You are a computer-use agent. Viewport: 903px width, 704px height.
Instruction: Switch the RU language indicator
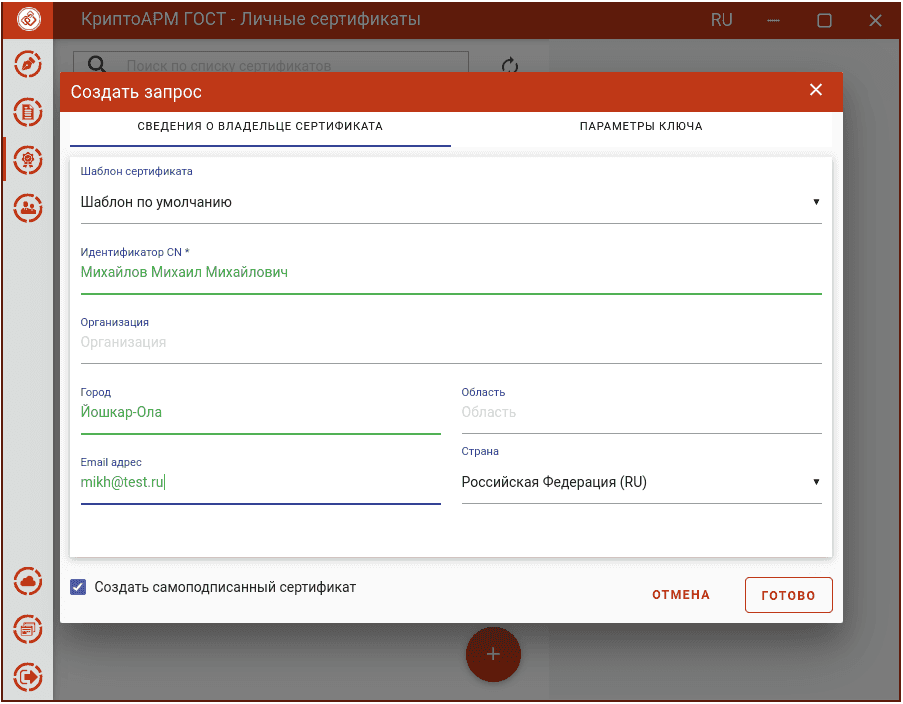pyautogui.click(x=721, y=20)
